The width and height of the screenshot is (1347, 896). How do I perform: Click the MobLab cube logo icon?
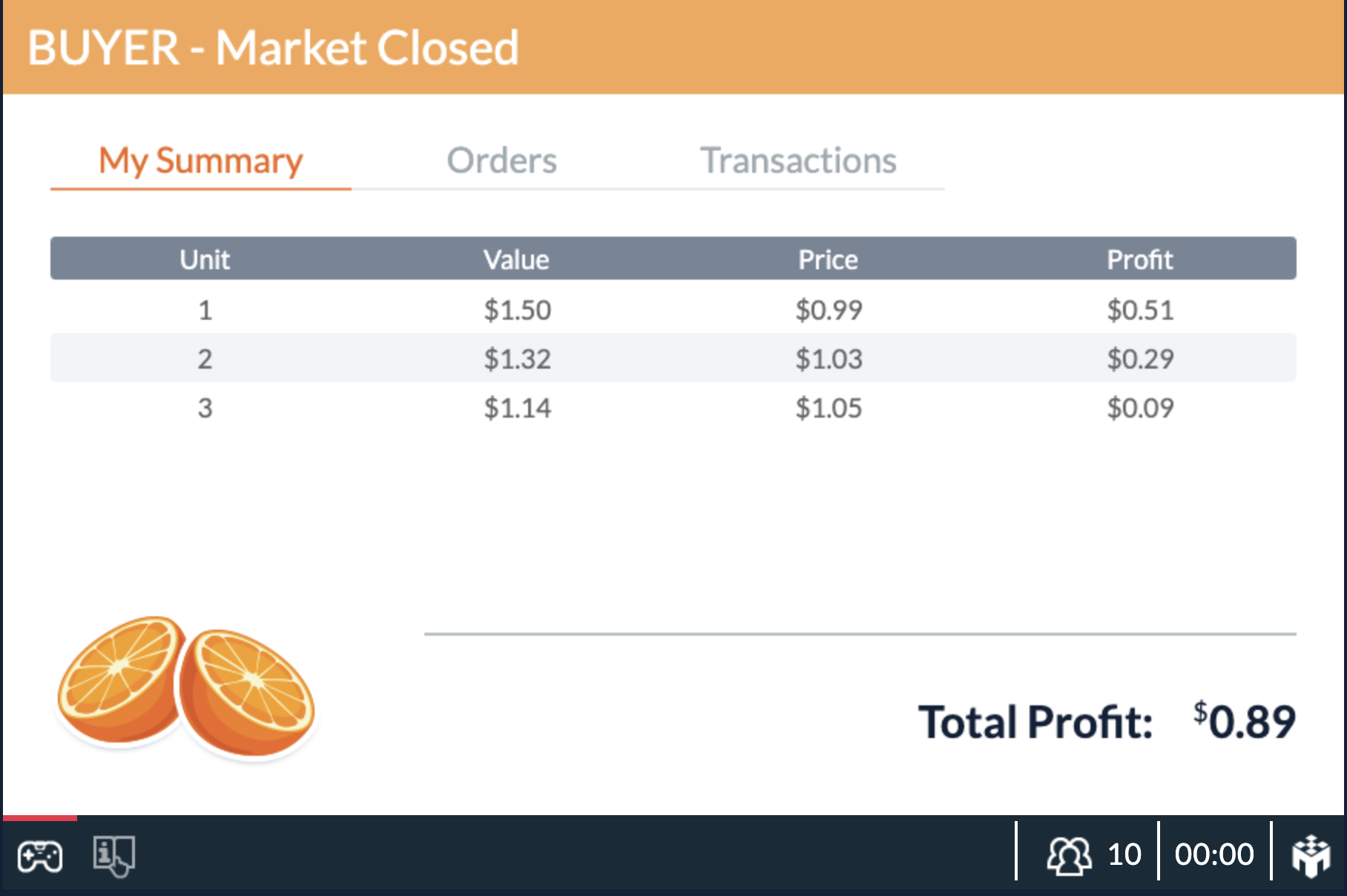[1311, 856]
